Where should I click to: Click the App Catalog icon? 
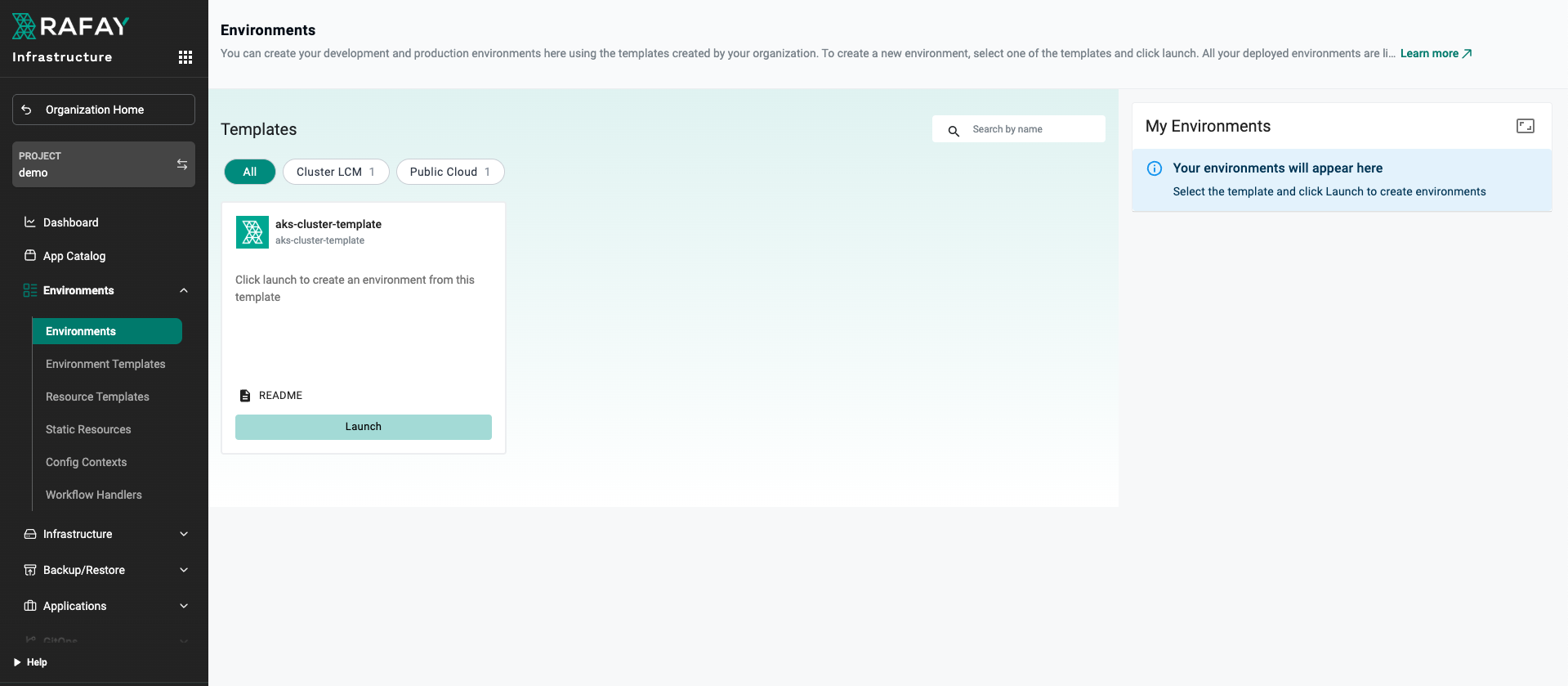pos(30,256)
